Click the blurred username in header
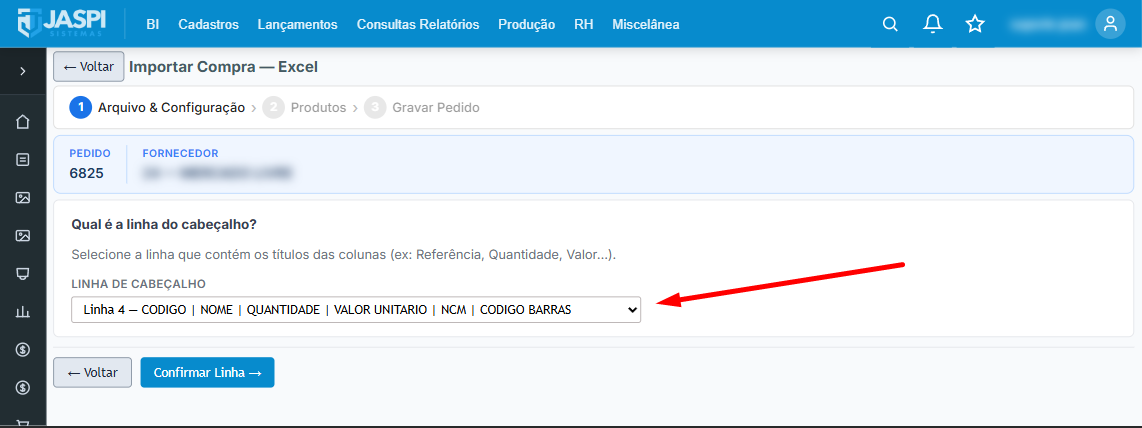 click(1046, 24)
